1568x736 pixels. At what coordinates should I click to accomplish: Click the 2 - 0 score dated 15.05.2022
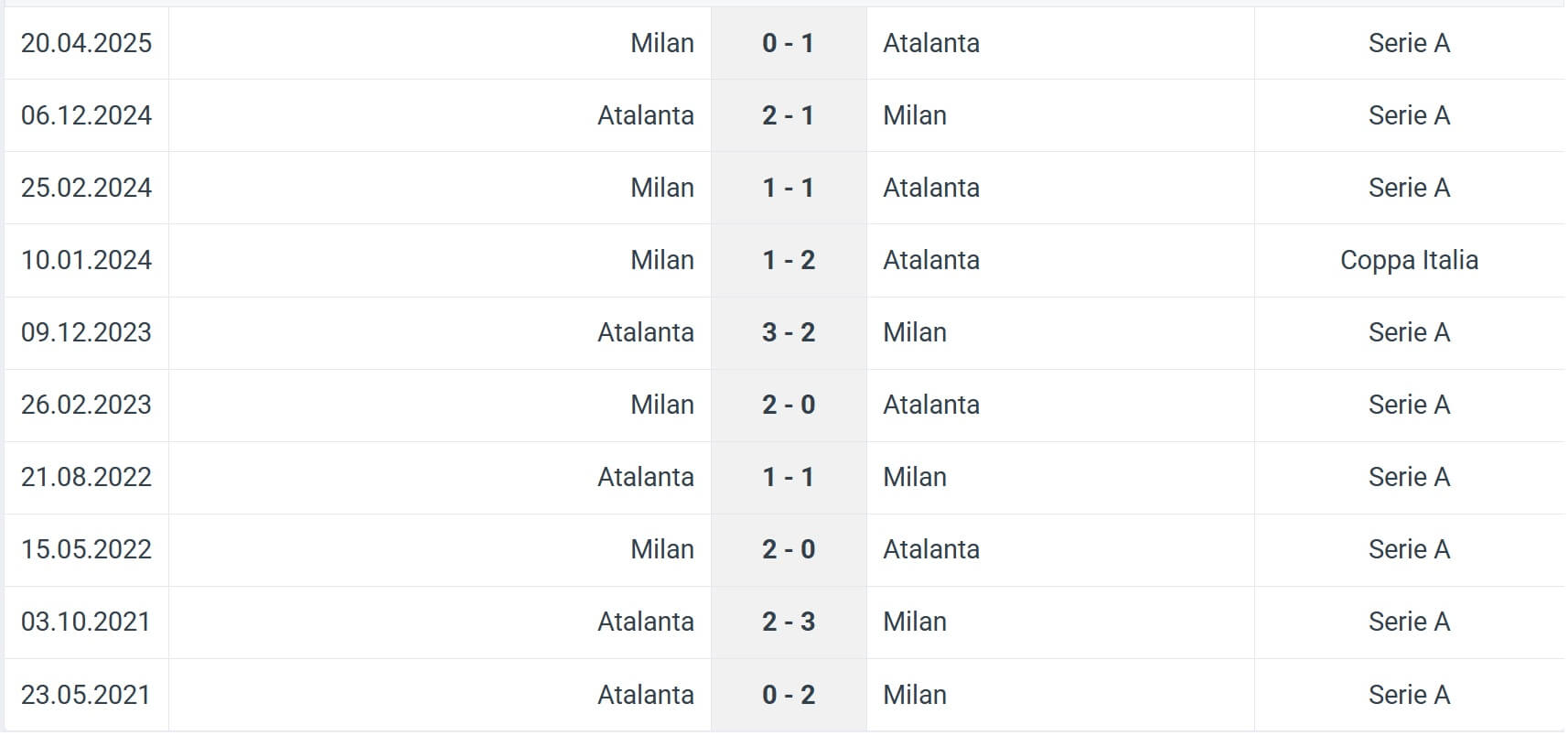click(x=788, y=549)
